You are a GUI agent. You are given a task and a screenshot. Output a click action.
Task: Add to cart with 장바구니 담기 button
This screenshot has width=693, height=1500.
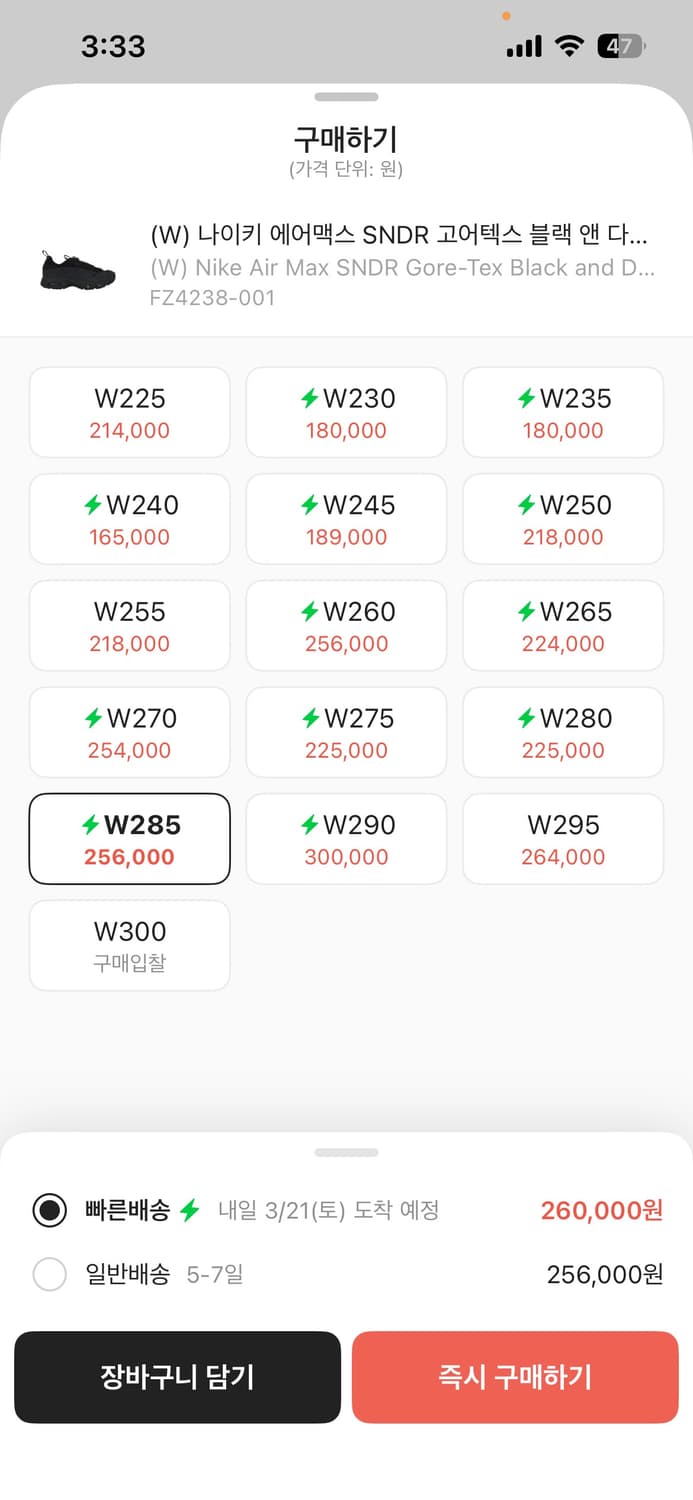177,1377
